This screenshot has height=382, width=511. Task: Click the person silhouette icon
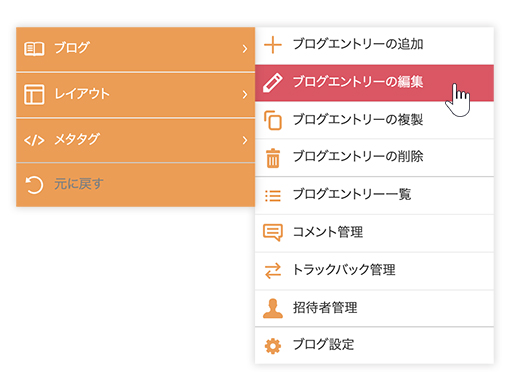273,308
